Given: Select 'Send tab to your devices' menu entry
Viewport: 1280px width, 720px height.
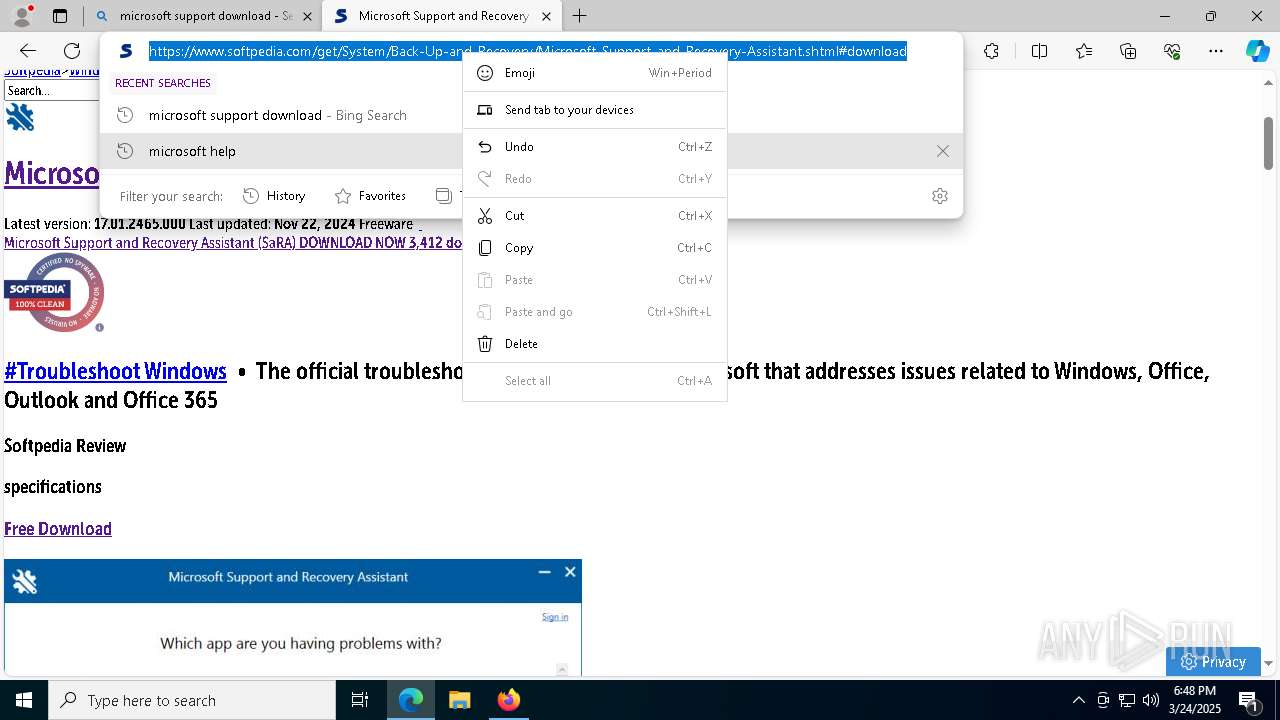Looking at the screenshot, I should click(x=594, y=110).
